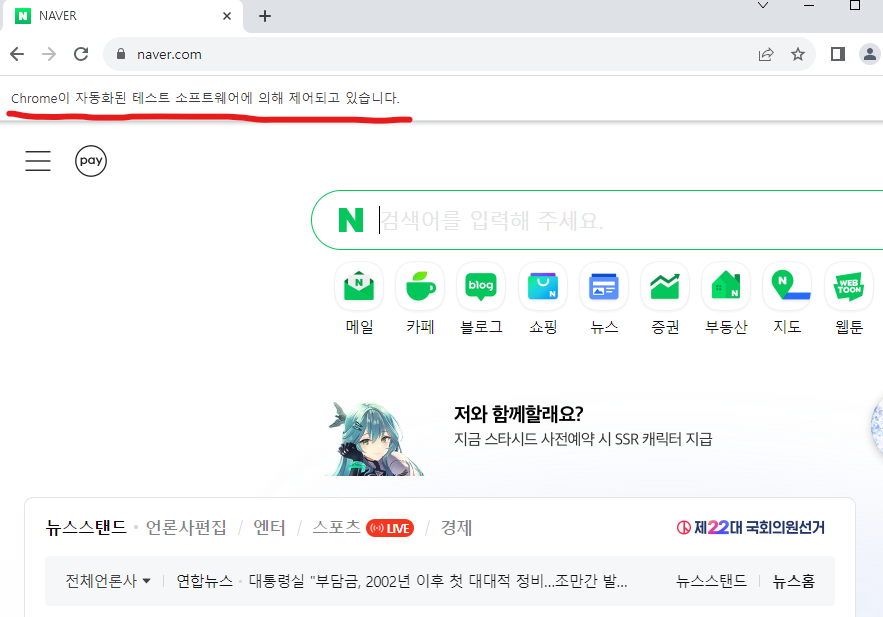Select the 경제 news tab

coord(456,527)
